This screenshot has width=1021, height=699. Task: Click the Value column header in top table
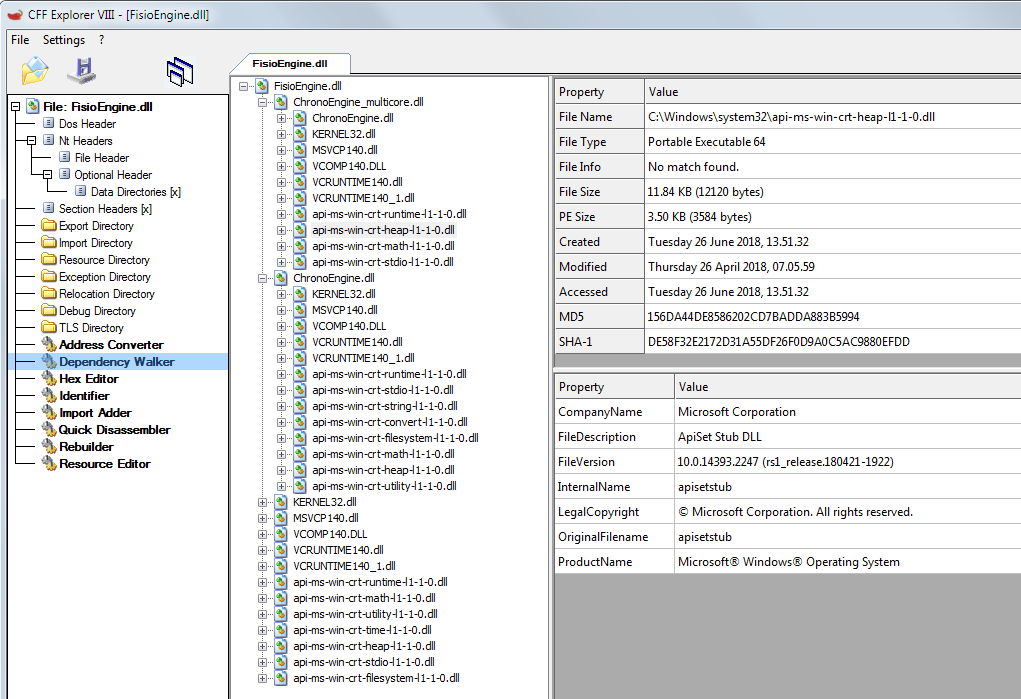coord(833,92)
